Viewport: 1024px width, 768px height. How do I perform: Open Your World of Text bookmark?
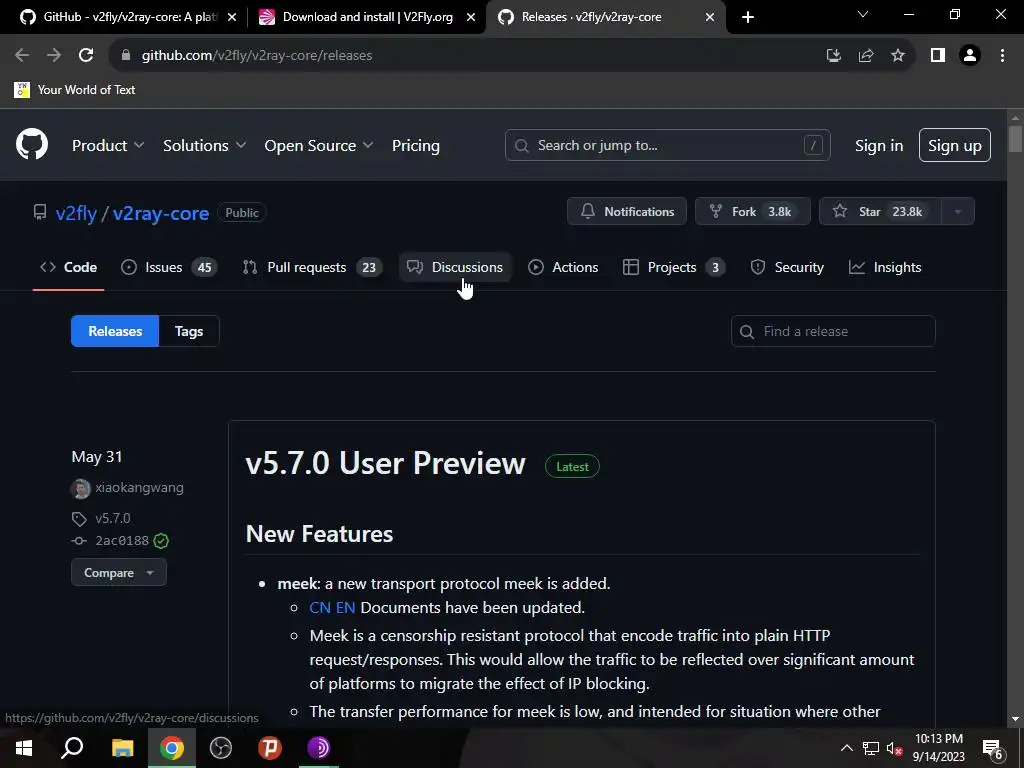(x=74, y=89)
